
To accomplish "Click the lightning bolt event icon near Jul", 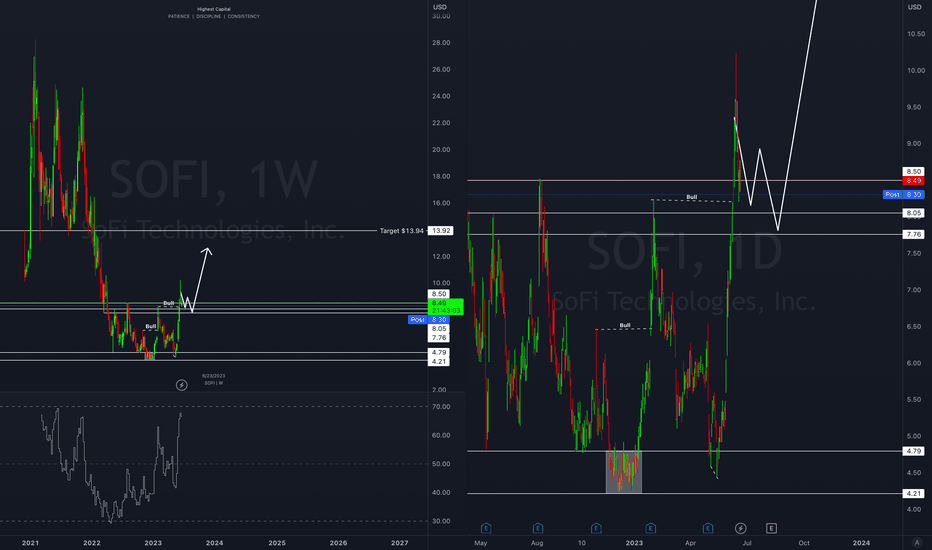I will [x=741, y=528].
